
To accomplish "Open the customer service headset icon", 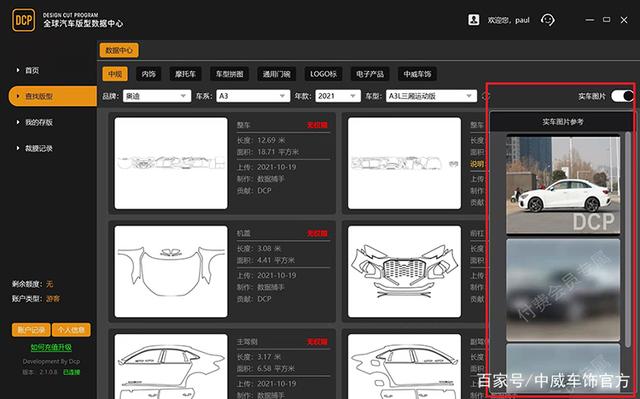I will [x=547, y=20].
